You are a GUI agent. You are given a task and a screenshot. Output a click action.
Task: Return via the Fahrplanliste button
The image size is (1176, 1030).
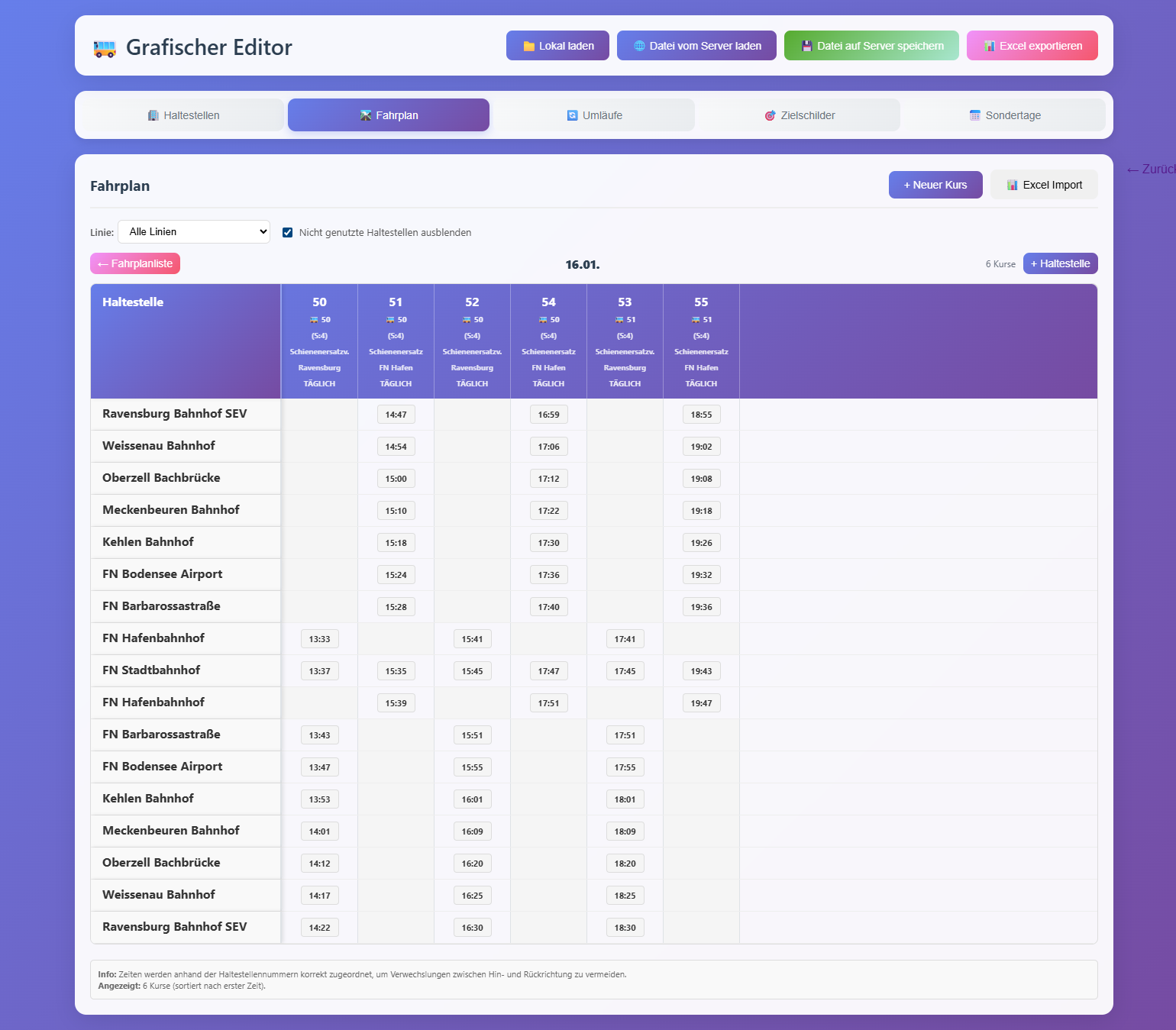(x=134, y=263)
